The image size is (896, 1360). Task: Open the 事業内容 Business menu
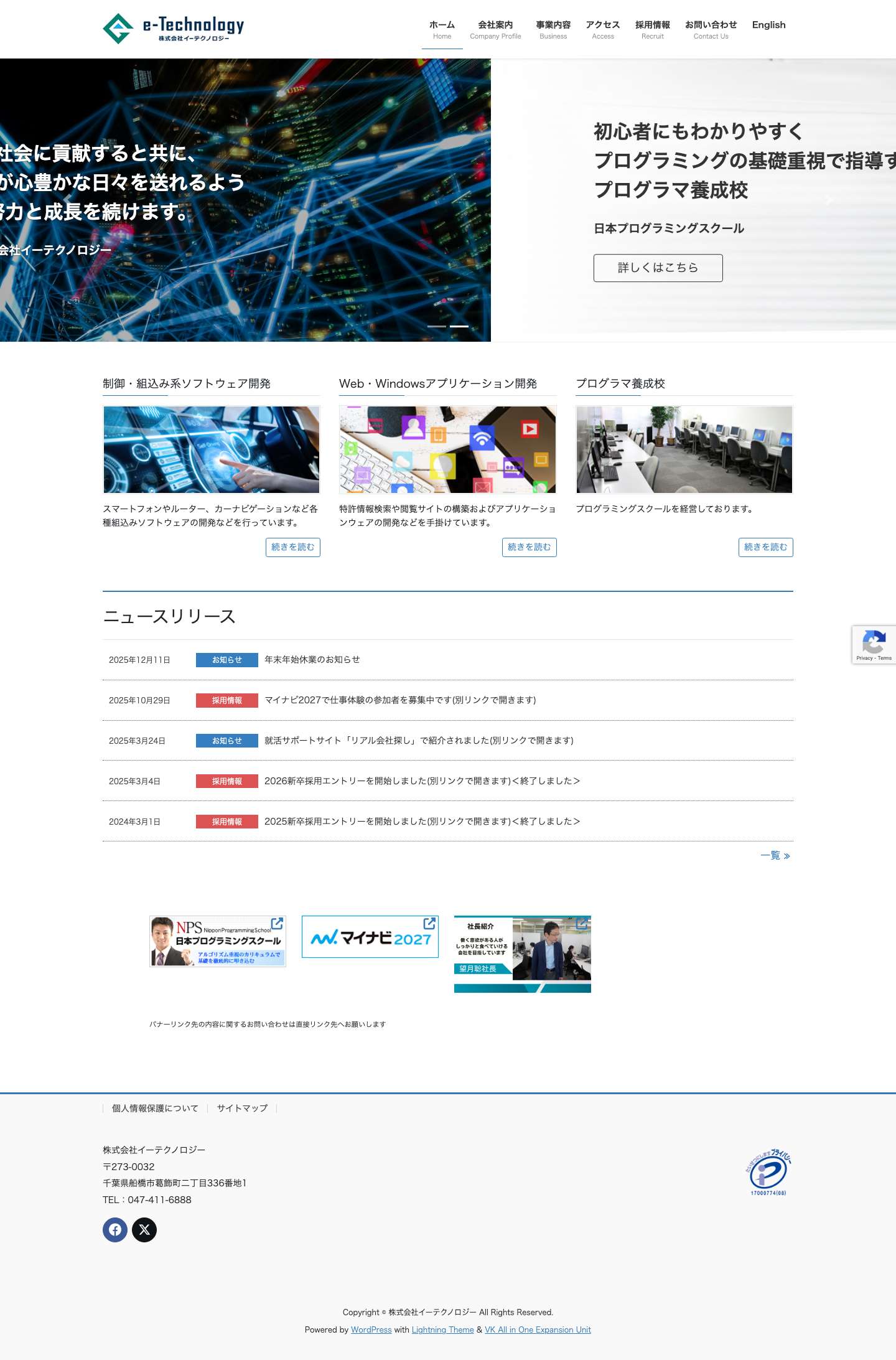click(553, 29)
